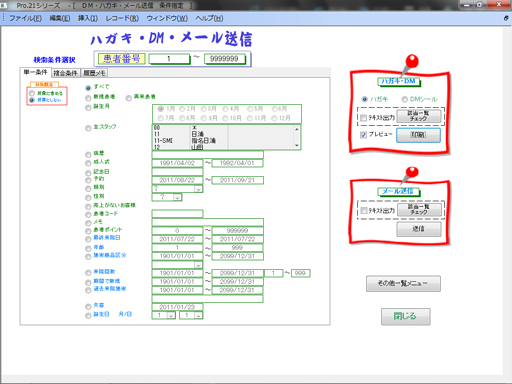The image size is (512, 384).
Task: Choose the 1月 month radio
Action: [x=161, y=109]
